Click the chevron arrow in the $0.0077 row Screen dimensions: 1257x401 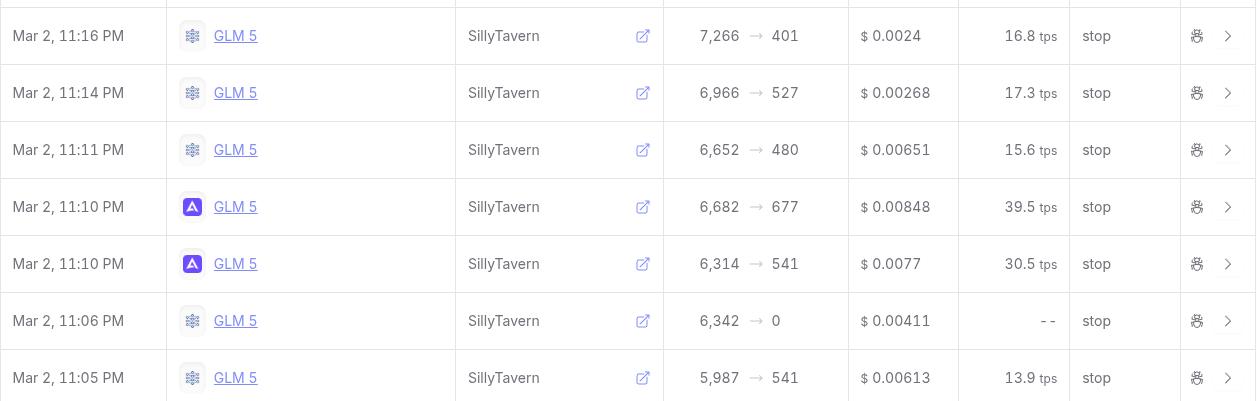coord(1228,264)
